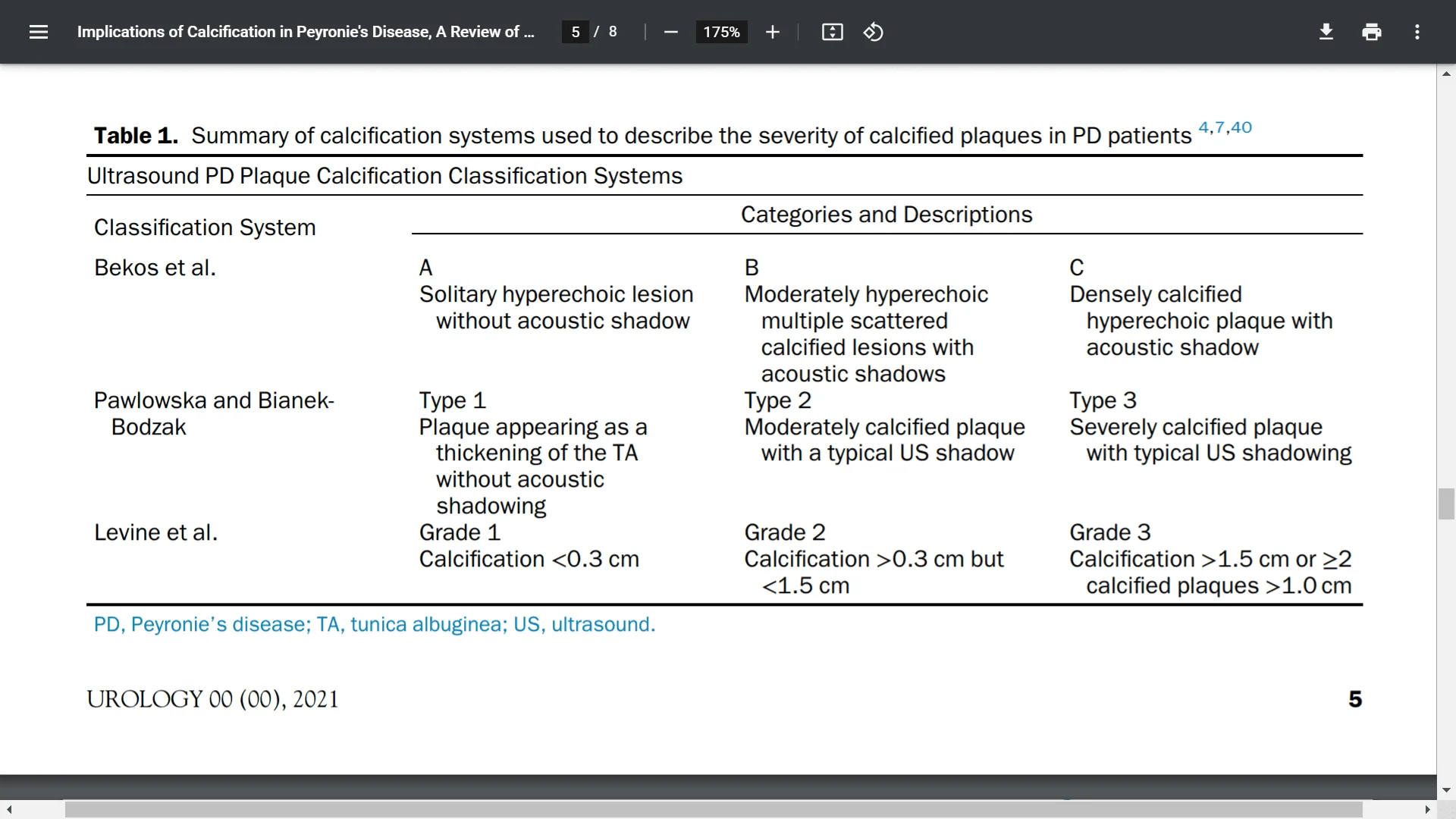Click 'Classification System' header
Image resolution: width=1456 pixels, height=819 pixels.
point(205,227)
